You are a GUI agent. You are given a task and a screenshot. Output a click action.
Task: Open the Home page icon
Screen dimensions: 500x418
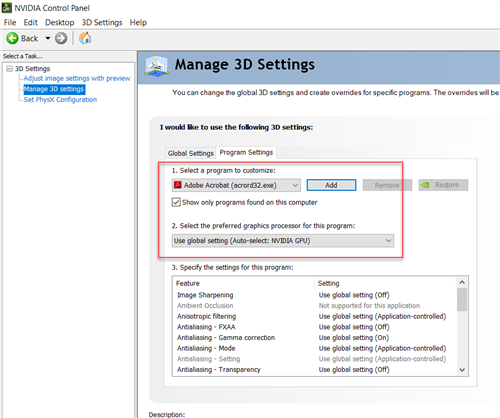(x=85, y=38)
